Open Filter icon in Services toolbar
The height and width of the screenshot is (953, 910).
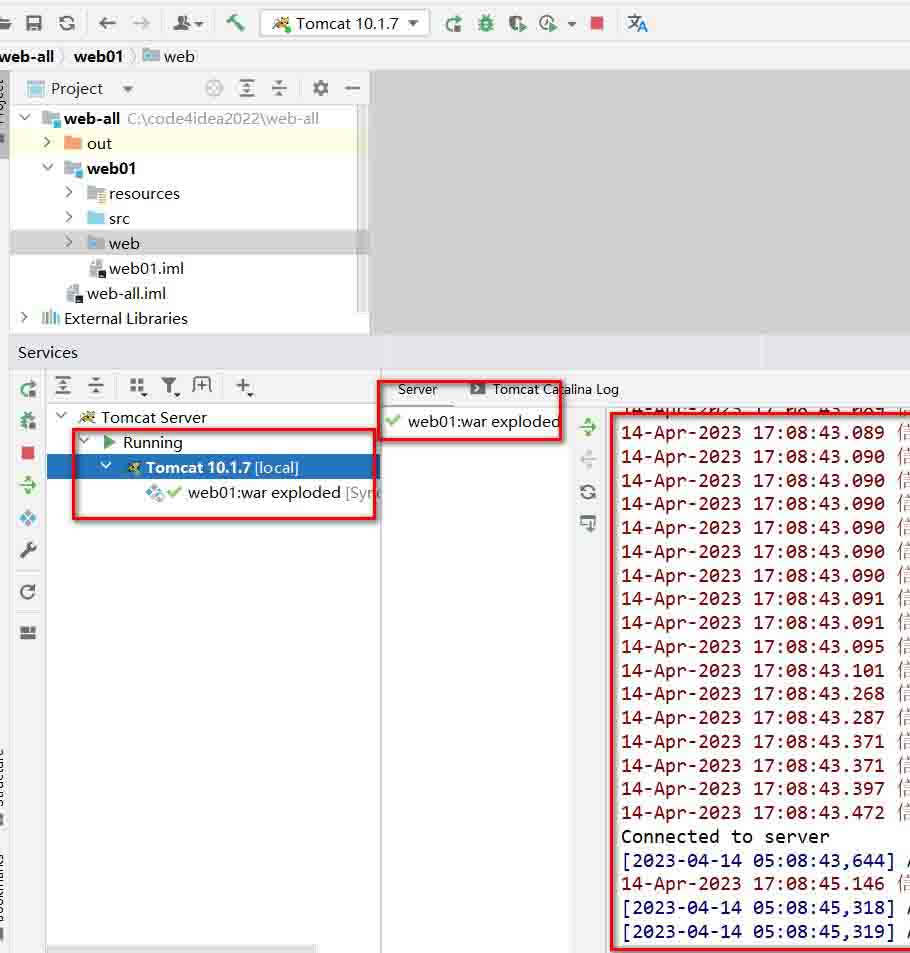[x=170, y=386]
